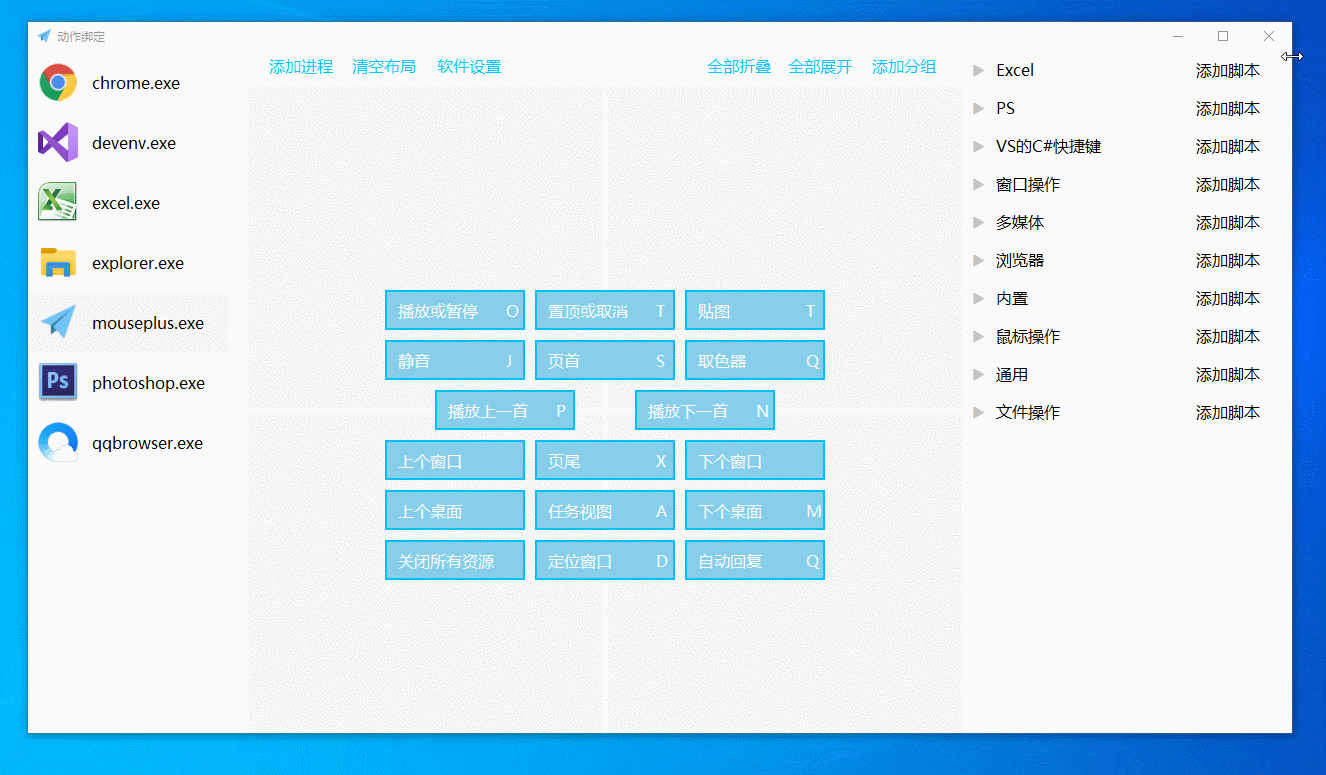
Task: Click 添加进程 to add a process
Action: [300, 66]
